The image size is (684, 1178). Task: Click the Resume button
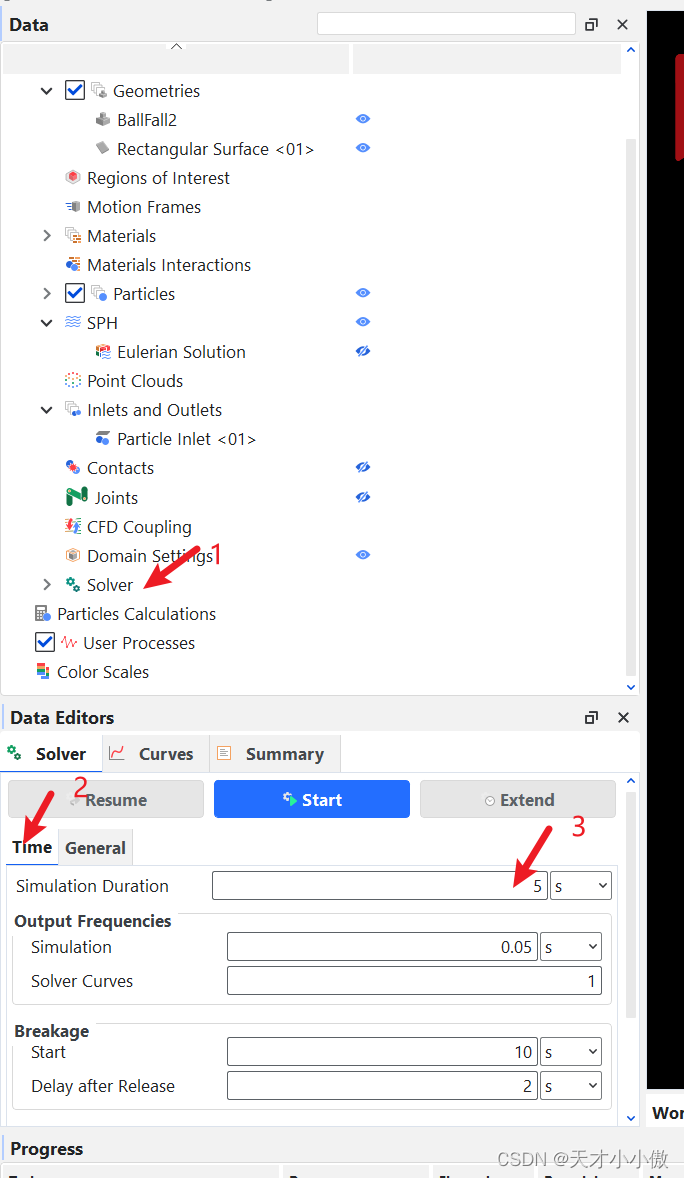coord(106,799)
